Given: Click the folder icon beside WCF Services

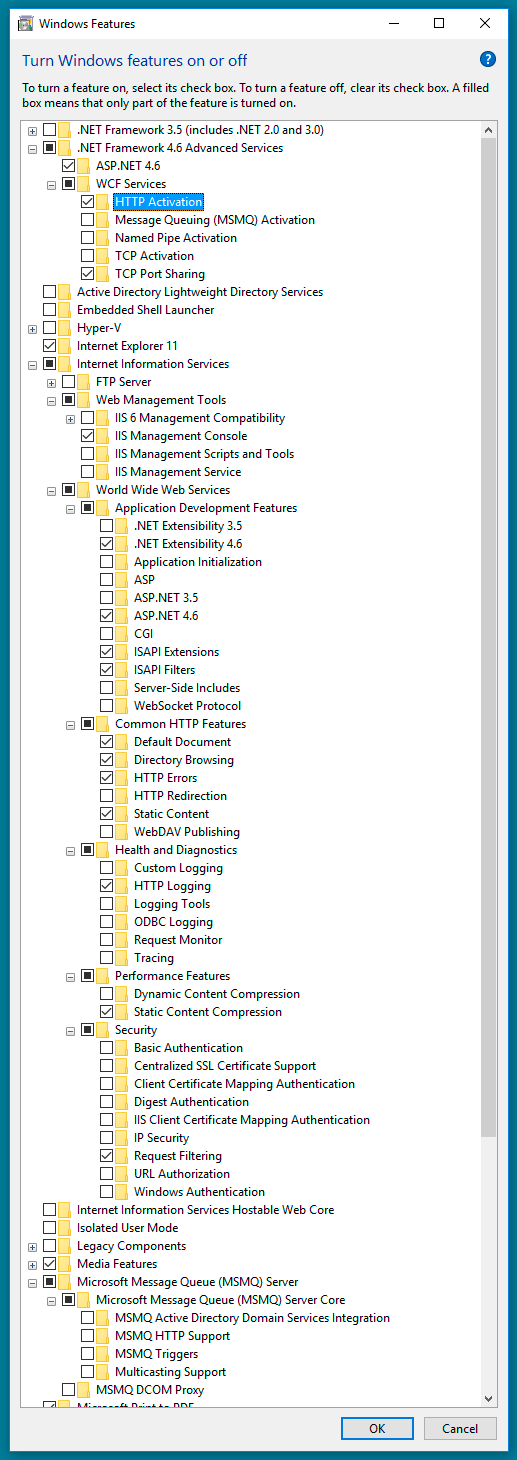Looking at the screenshot, I should [84, 184].
